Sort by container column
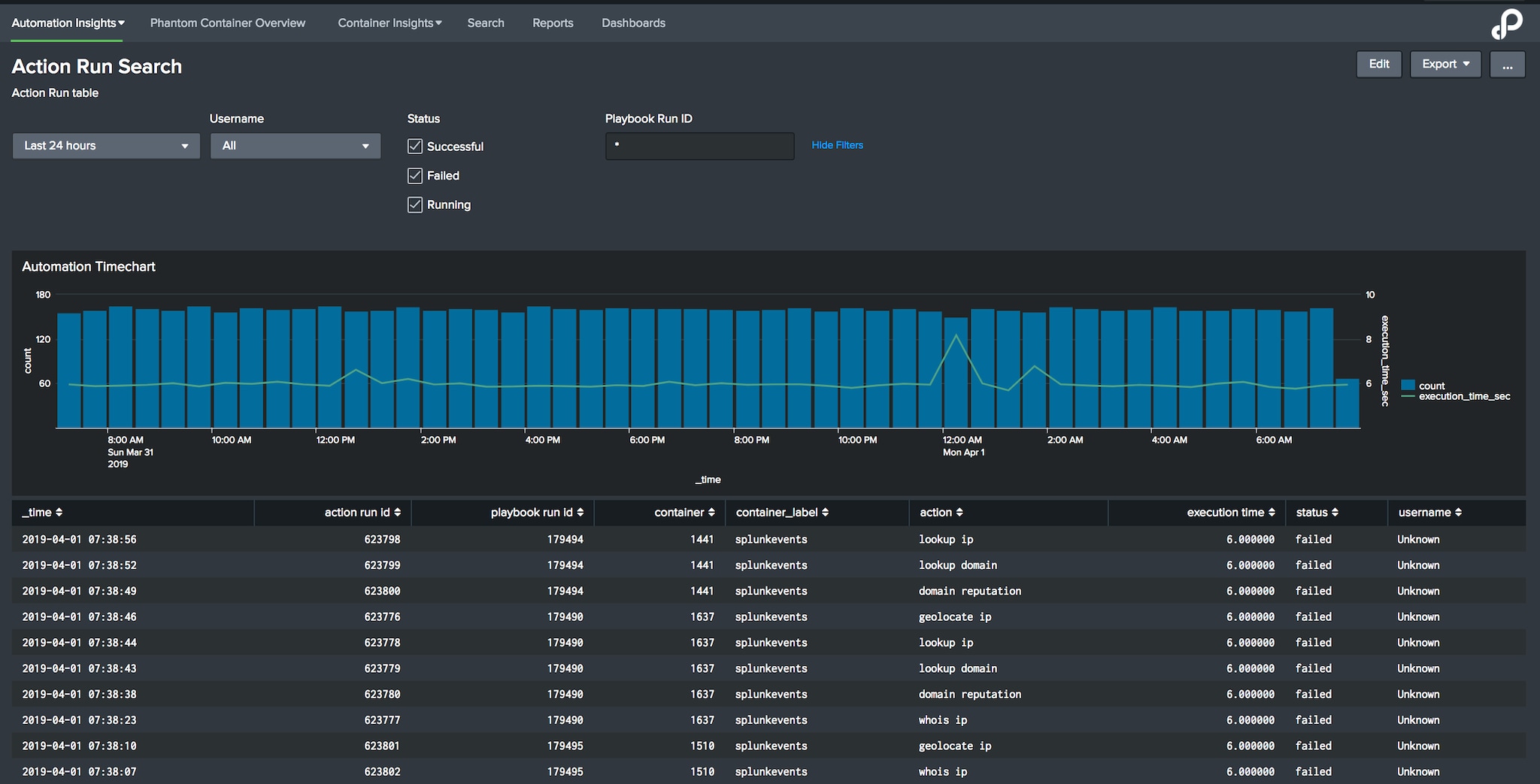Image resolution: width=1540 pixels, height=784 pixels. [x=684, y=513]
